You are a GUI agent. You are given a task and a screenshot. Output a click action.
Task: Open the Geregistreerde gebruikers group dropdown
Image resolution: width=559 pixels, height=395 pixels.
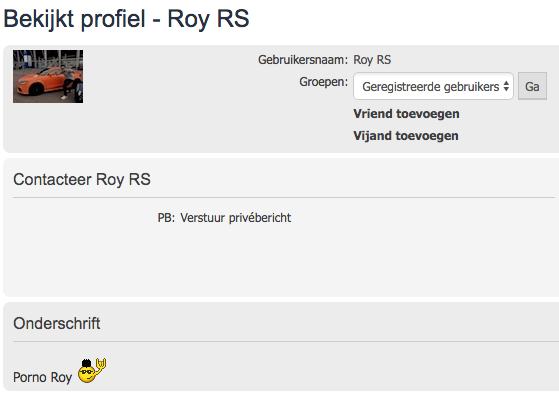pyautogui.click(x=433, y=86)
